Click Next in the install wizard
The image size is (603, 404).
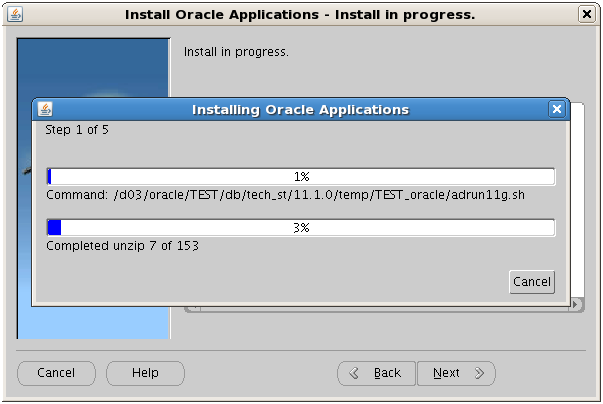pyautogui.click(x=456, y=373)
